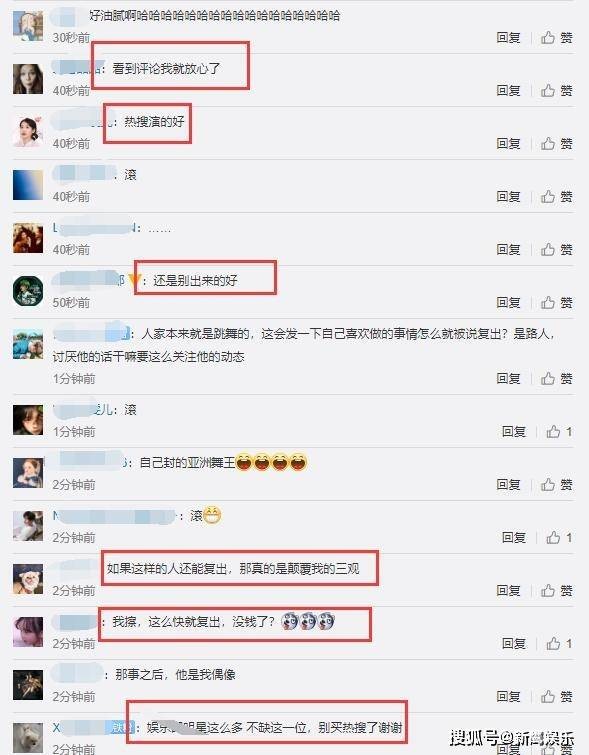Reply to '如果这样的人还能复出' comment
Viewport: 589px width, 755px height.
point(509,590)
